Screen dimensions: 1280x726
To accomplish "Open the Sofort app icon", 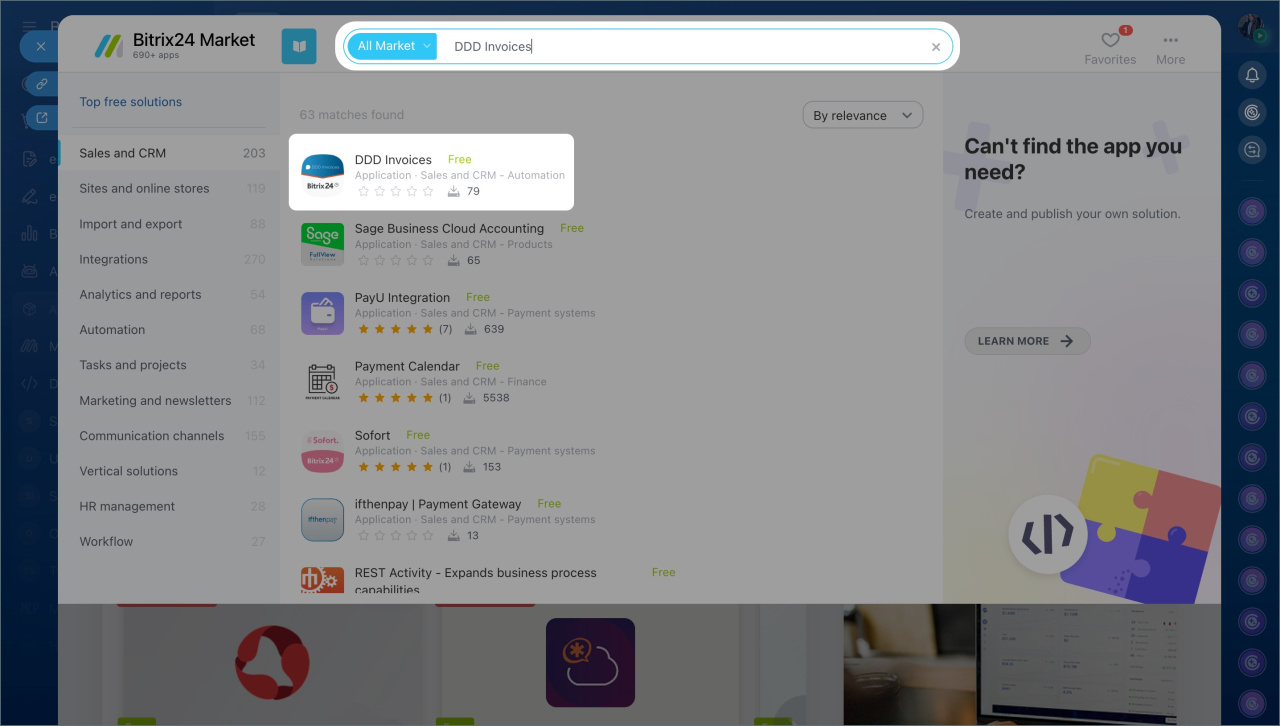I will click(x=322, y=451).
